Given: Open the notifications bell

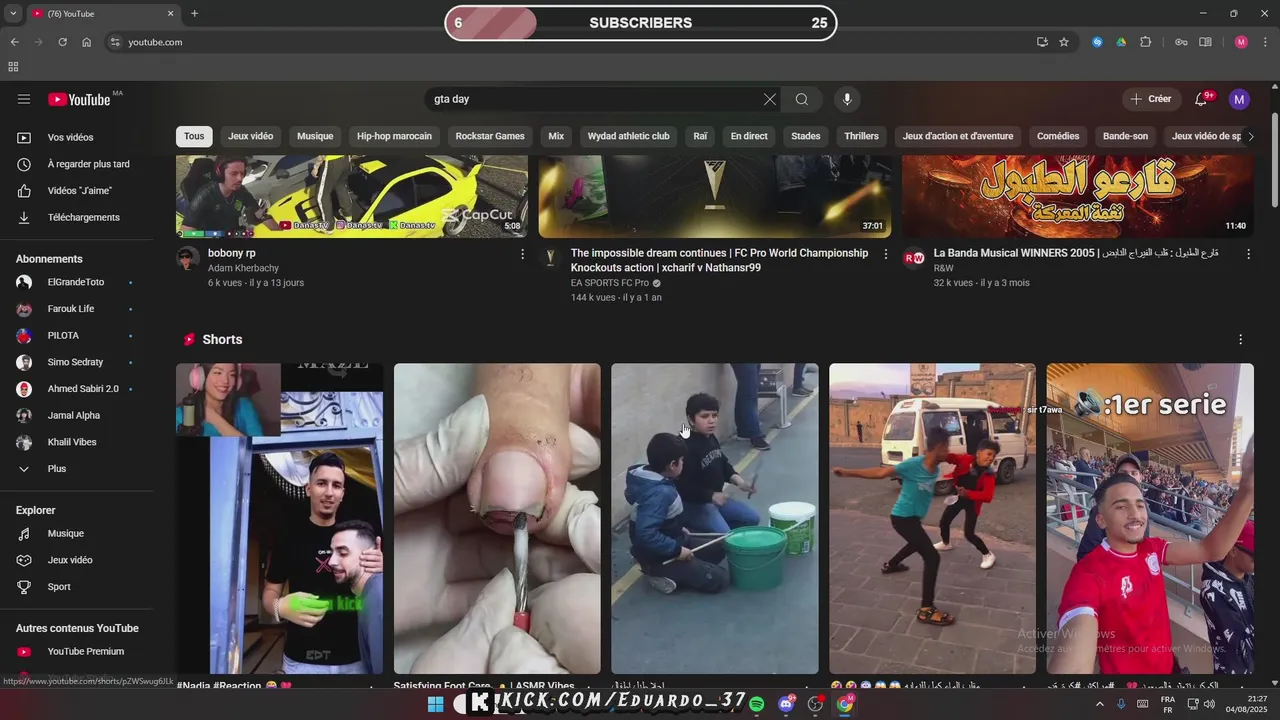Looking at the screenshot, I should coord(1202,99).
